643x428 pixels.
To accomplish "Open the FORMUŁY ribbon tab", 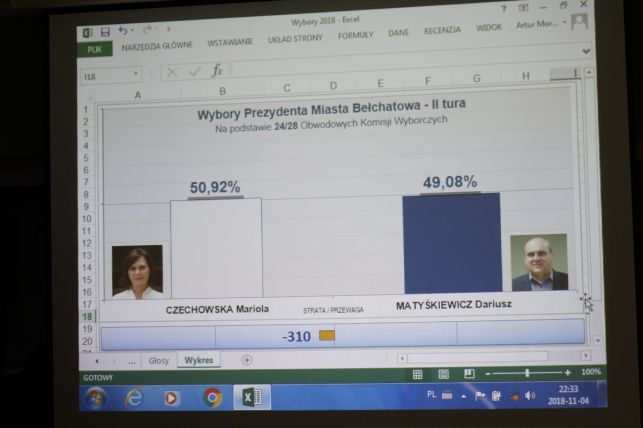I will (x=355, y=35).
